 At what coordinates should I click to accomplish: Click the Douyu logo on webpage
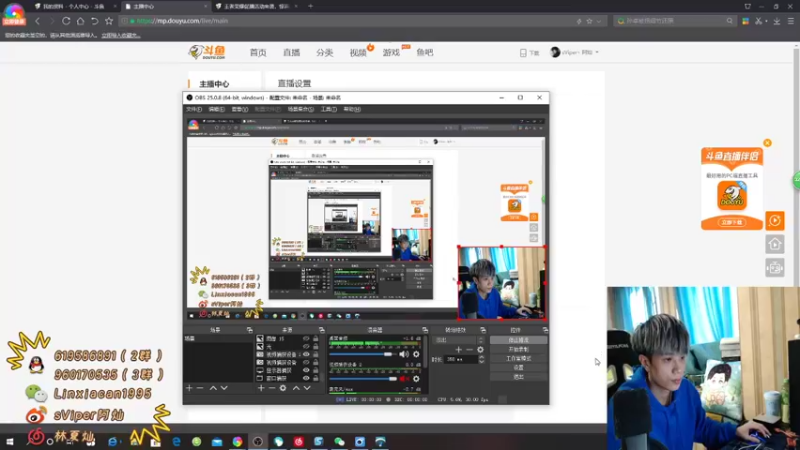click(x=207, y=52)
